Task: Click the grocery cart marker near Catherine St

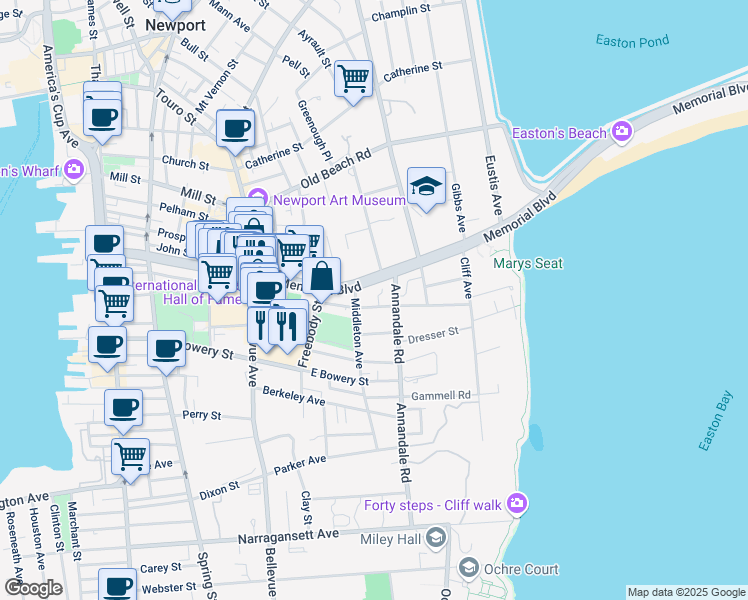Action: coord(353,79)
